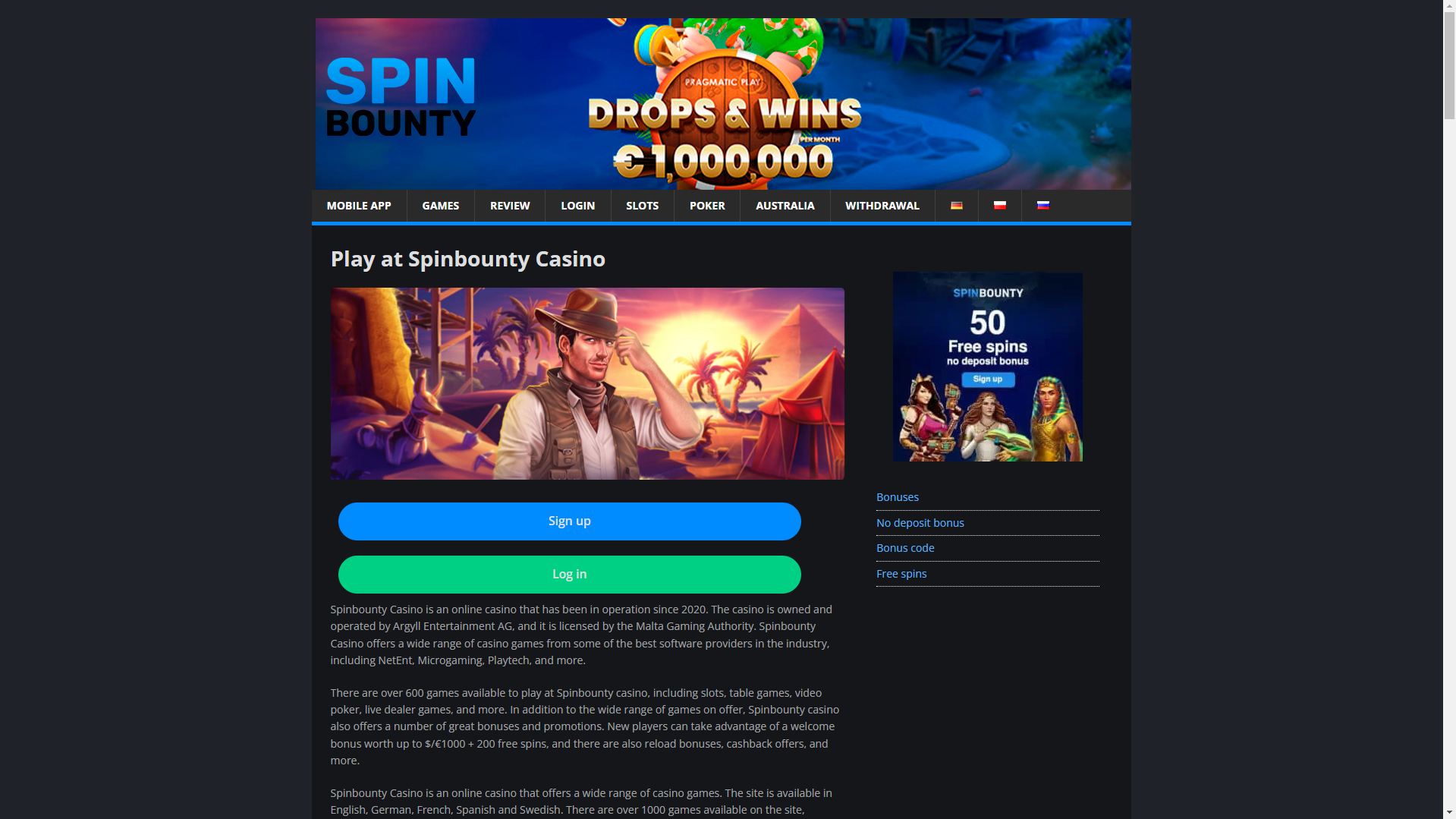Click the Drops & Wins header banner
Screen dimensions: 1456x819
tap(723, 104)
